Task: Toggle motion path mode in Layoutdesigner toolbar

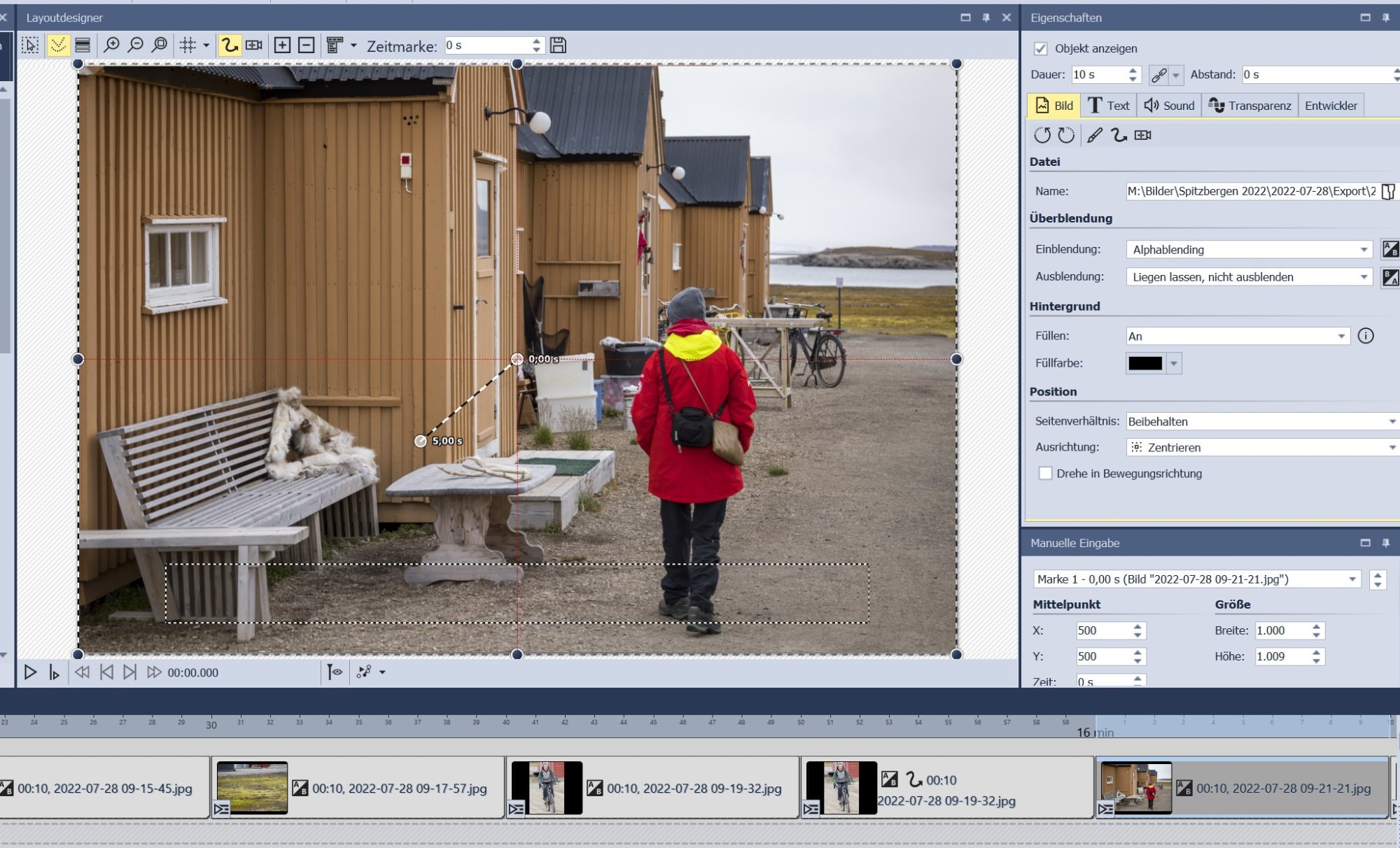Action: 229,45
